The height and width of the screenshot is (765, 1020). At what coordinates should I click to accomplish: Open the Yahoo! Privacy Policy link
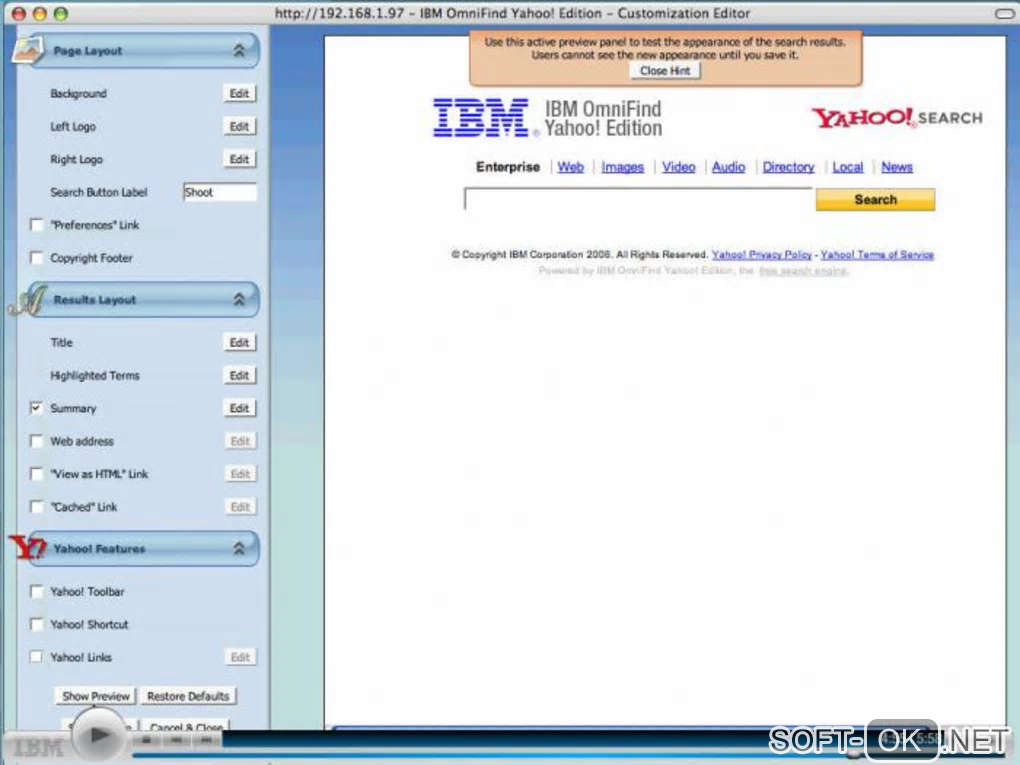click(762, 255)
